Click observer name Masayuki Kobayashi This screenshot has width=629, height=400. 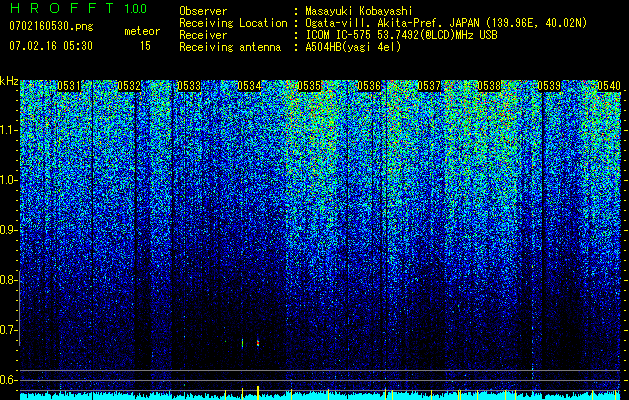tap(359, 11)
